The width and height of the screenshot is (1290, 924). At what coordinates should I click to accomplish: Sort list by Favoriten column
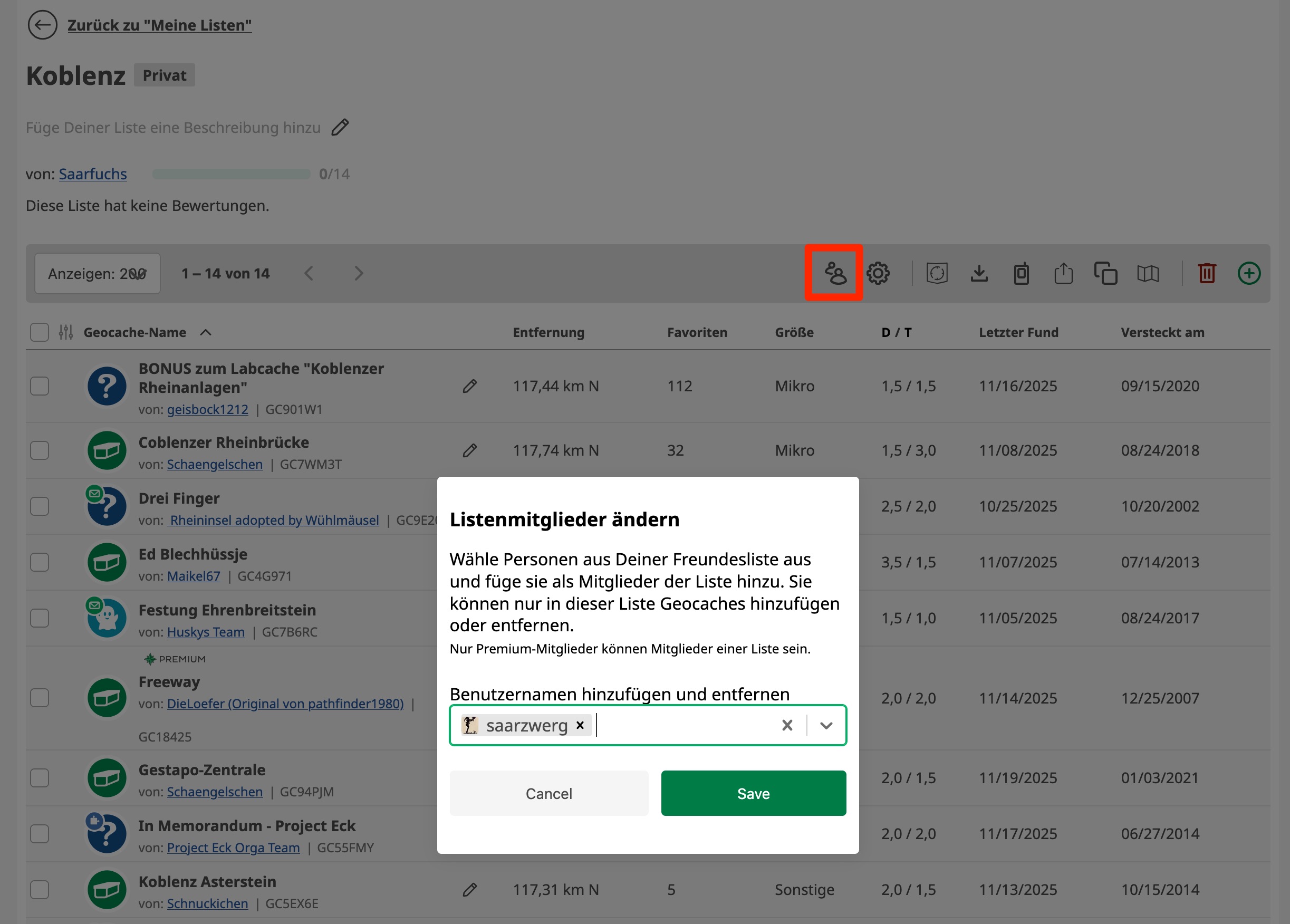coord(697,333)
